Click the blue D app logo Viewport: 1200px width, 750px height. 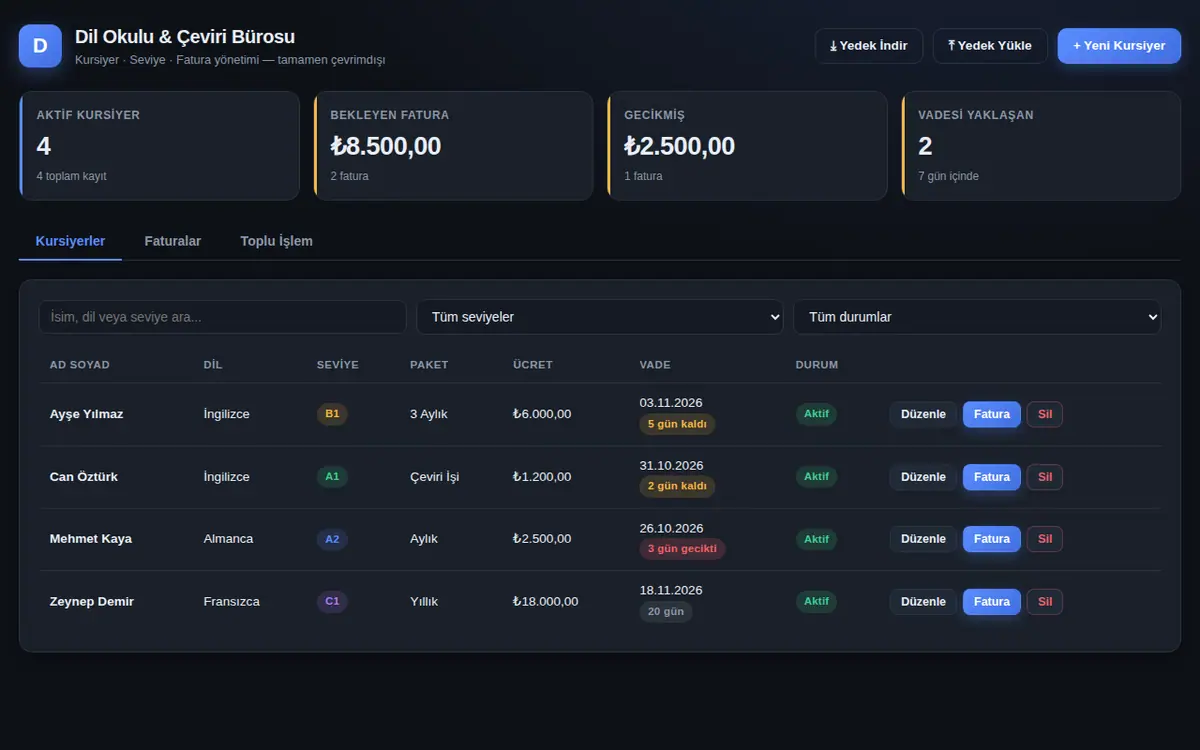pyautogui.click(x=40, y=46)
